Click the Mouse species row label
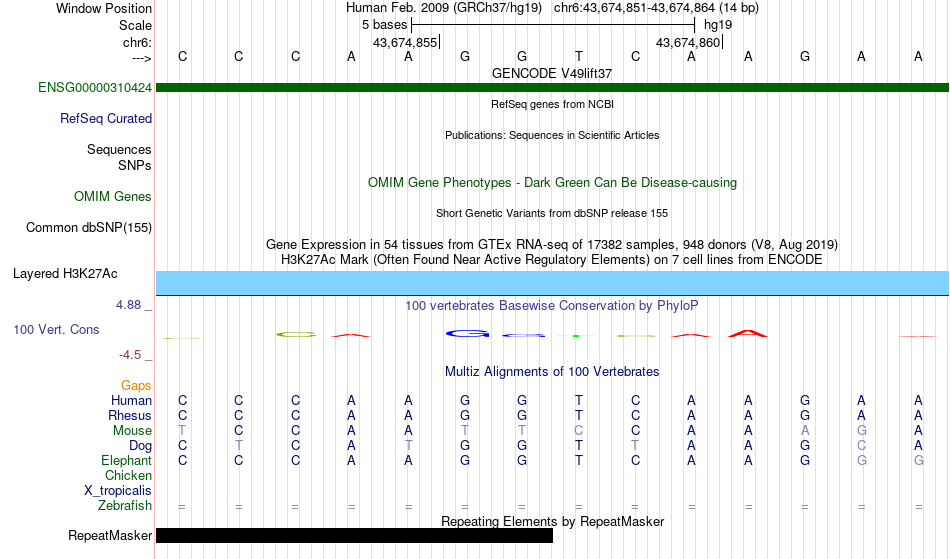Viewport: 950px width, 559px height. [132, 431]
